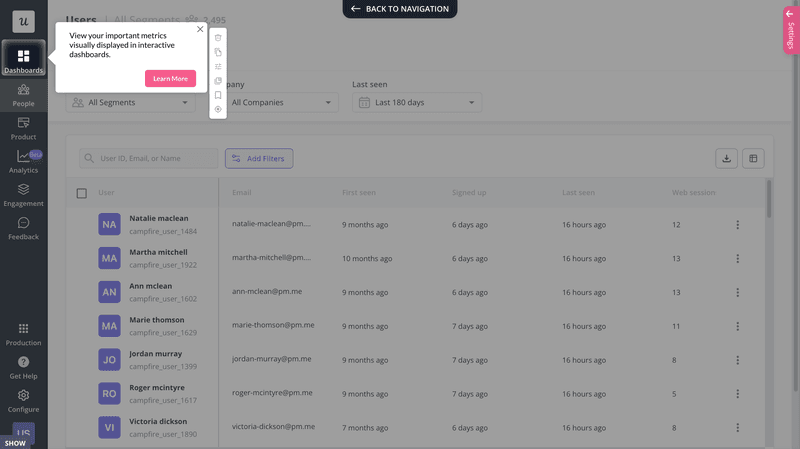Open Dashboards in the sidebar

click(x=23, y=60)
